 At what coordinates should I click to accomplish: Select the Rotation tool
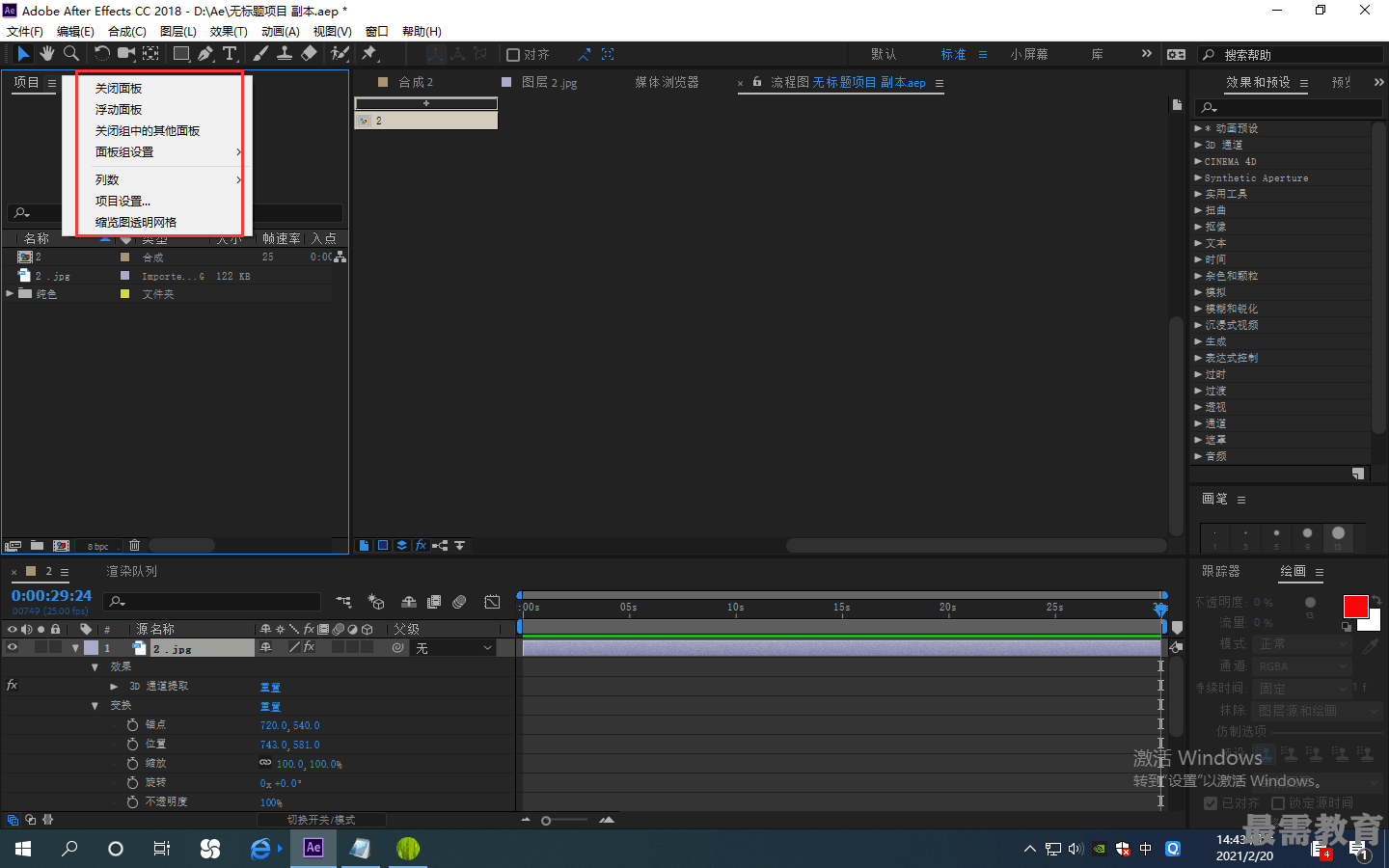(x=101, y=54)
